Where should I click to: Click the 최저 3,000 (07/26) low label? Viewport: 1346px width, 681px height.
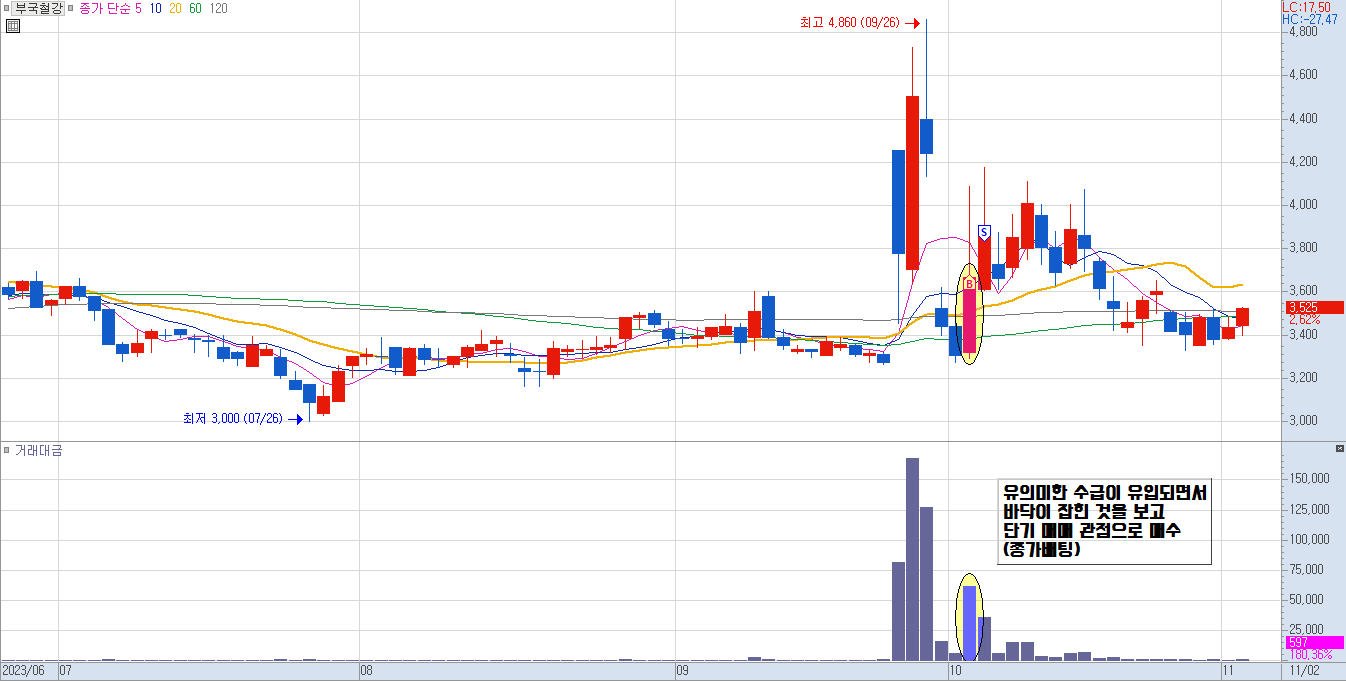pyautogui.click(x=232, y=419)
